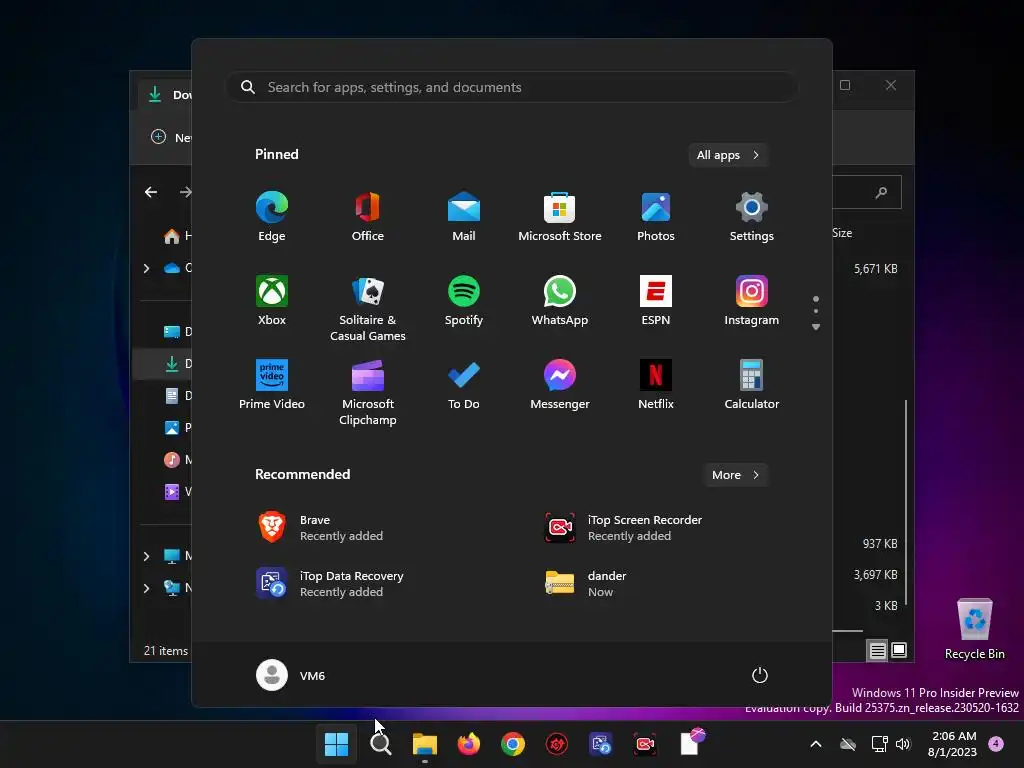This screenshot has height=768, width=1024.
Task: Open the Calculator app
Action: click(x=752, y=385)
